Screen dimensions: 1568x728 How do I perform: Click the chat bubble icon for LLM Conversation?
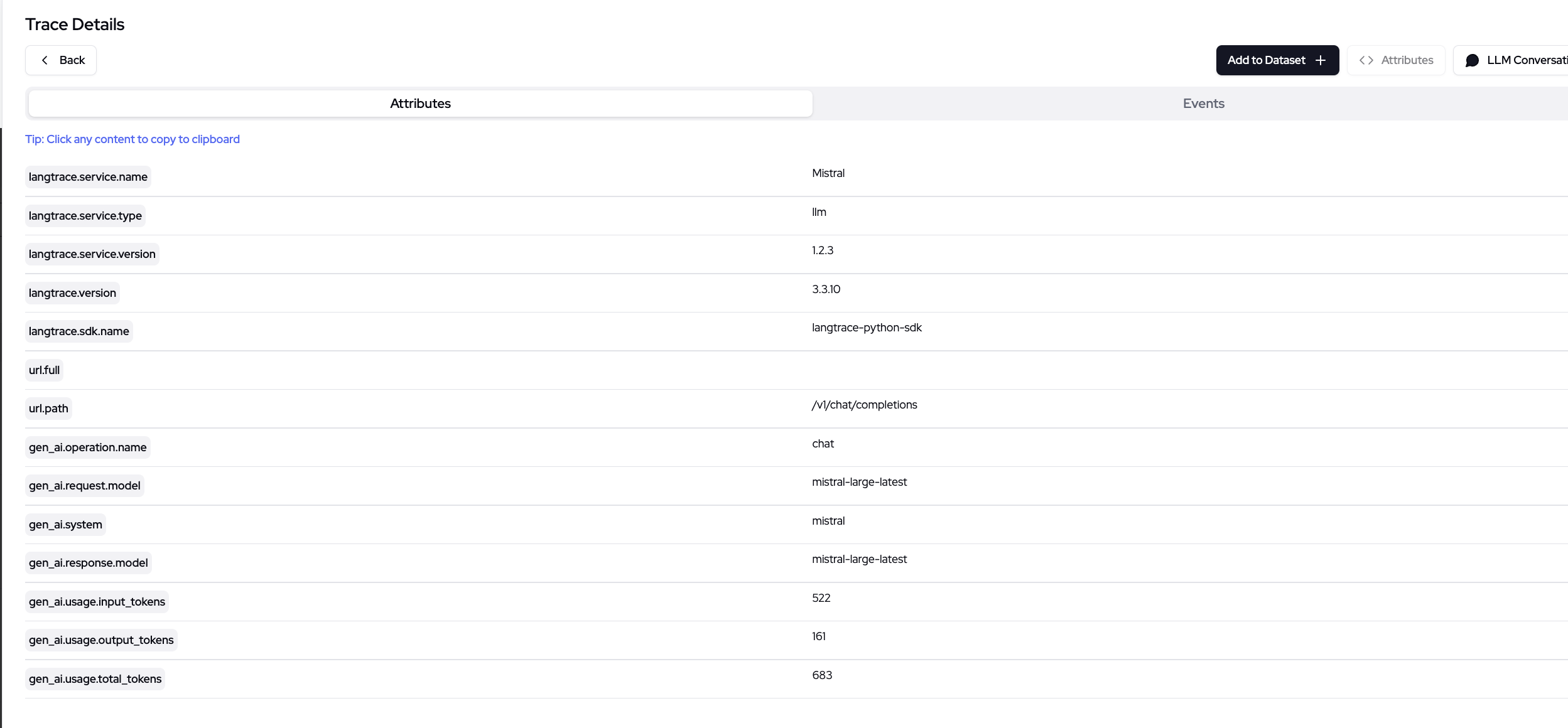coord(1472,60)
